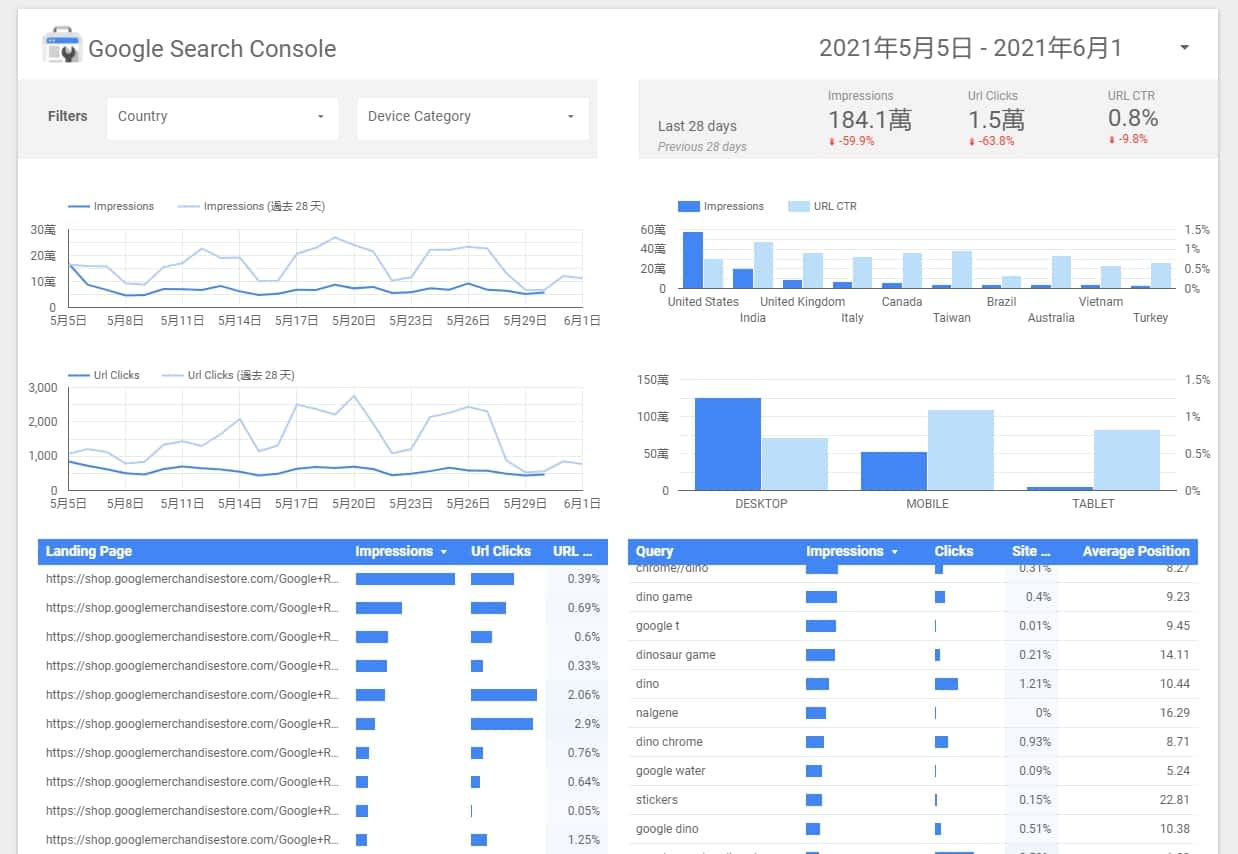Select the URL CTR 0.8% scorecard
Viewport: 1238px width, 854px height.
tap(1133, 119)
